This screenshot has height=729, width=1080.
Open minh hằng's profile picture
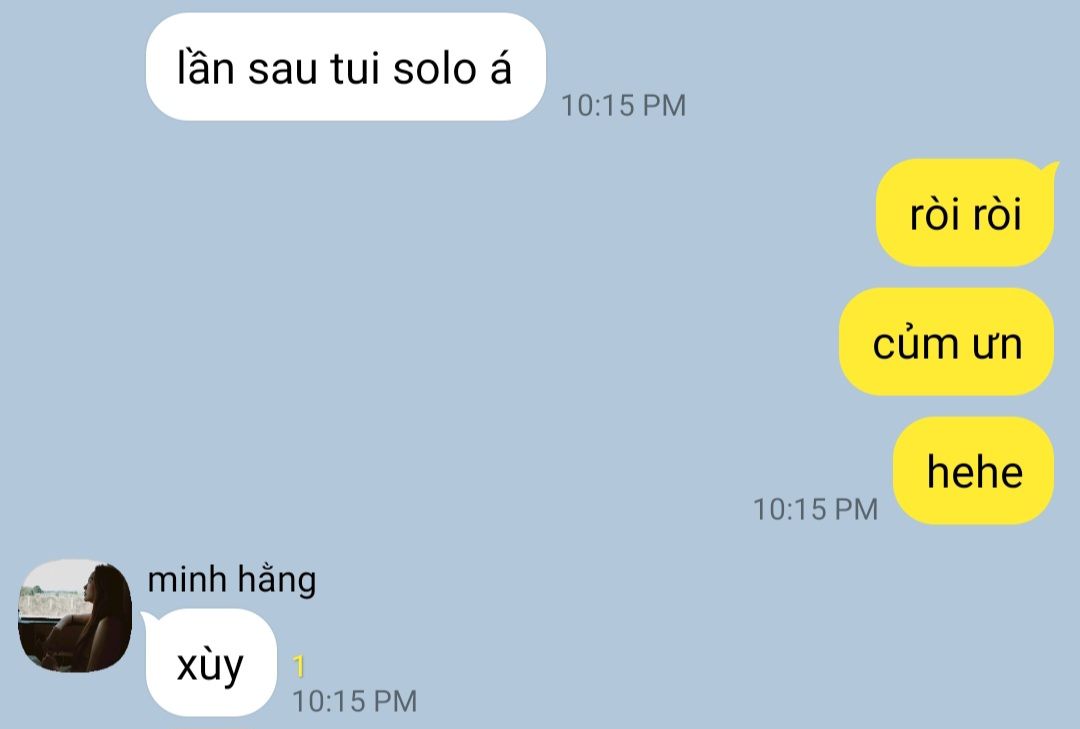coord(74,616)
